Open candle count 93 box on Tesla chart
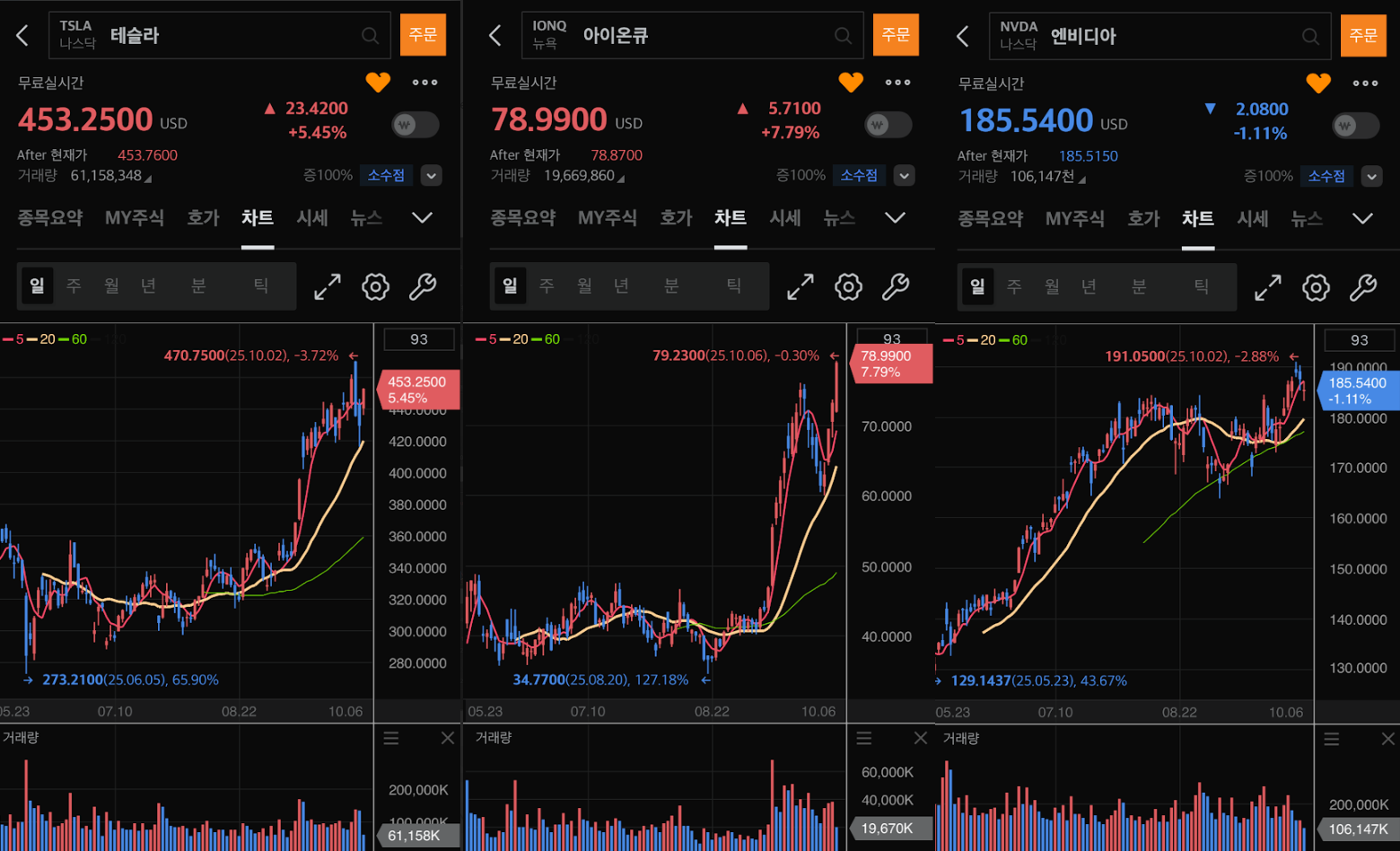The height and width of the screenshot is (851, 1400). (x=419, y=339)
